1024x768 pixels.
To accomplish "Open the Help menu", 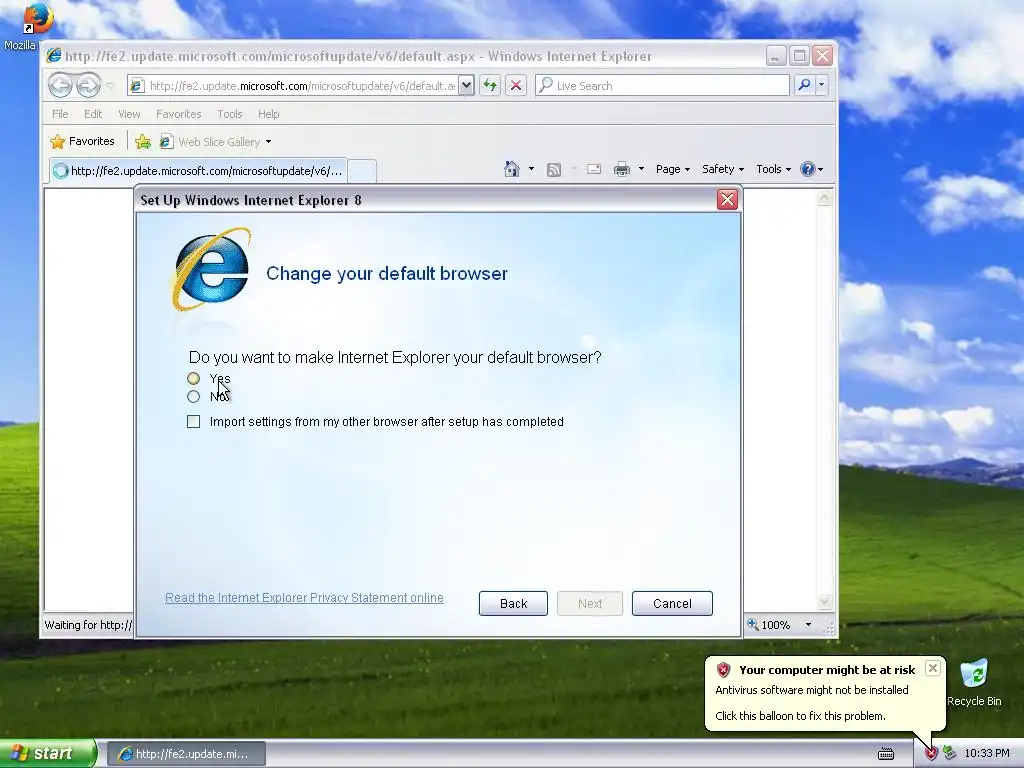I will pyautogui.click(x=268, y=114).
